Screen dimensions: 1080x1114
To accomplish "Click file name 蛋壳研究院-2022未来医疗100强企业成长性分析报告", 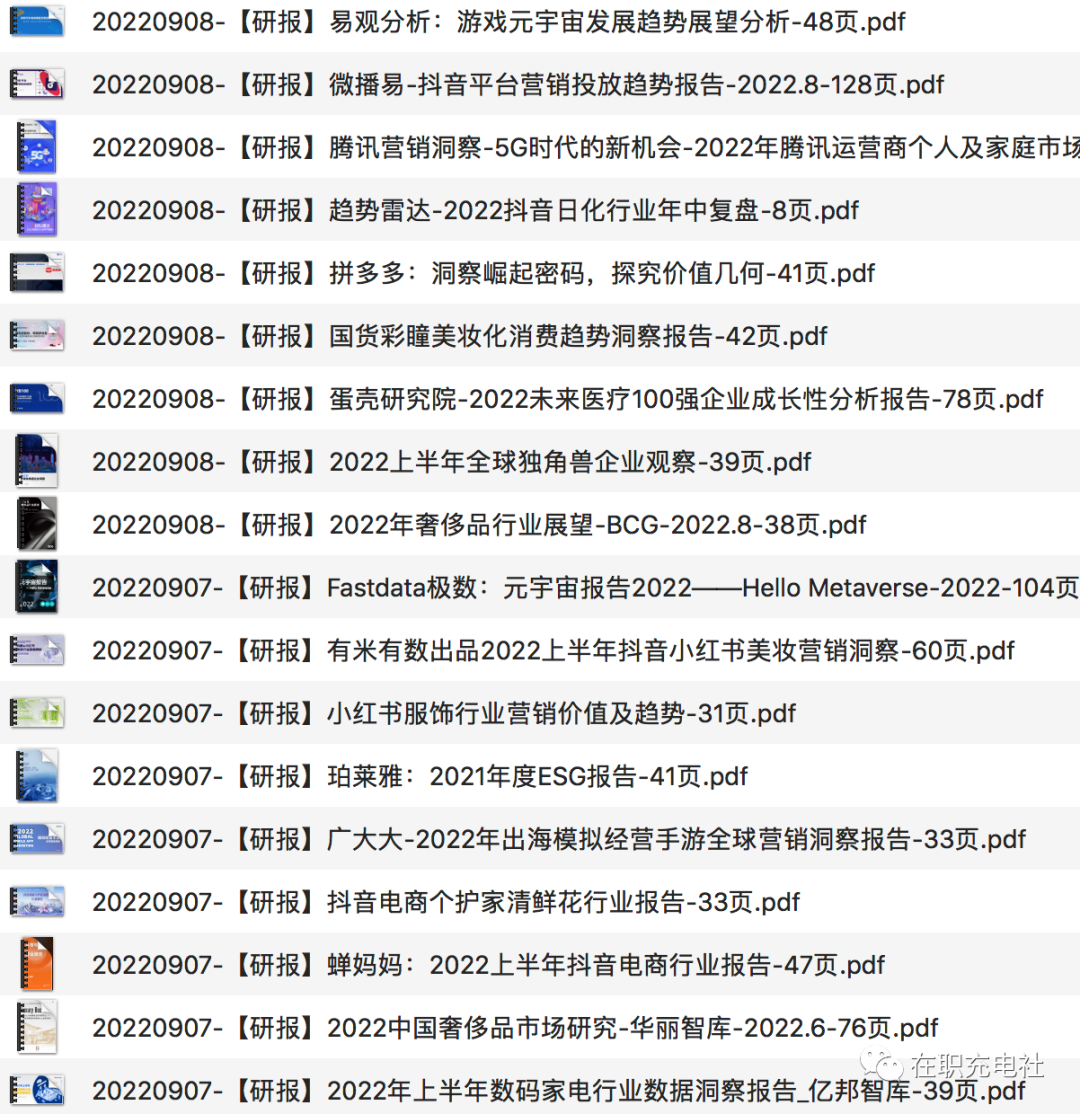I will 568,399.
